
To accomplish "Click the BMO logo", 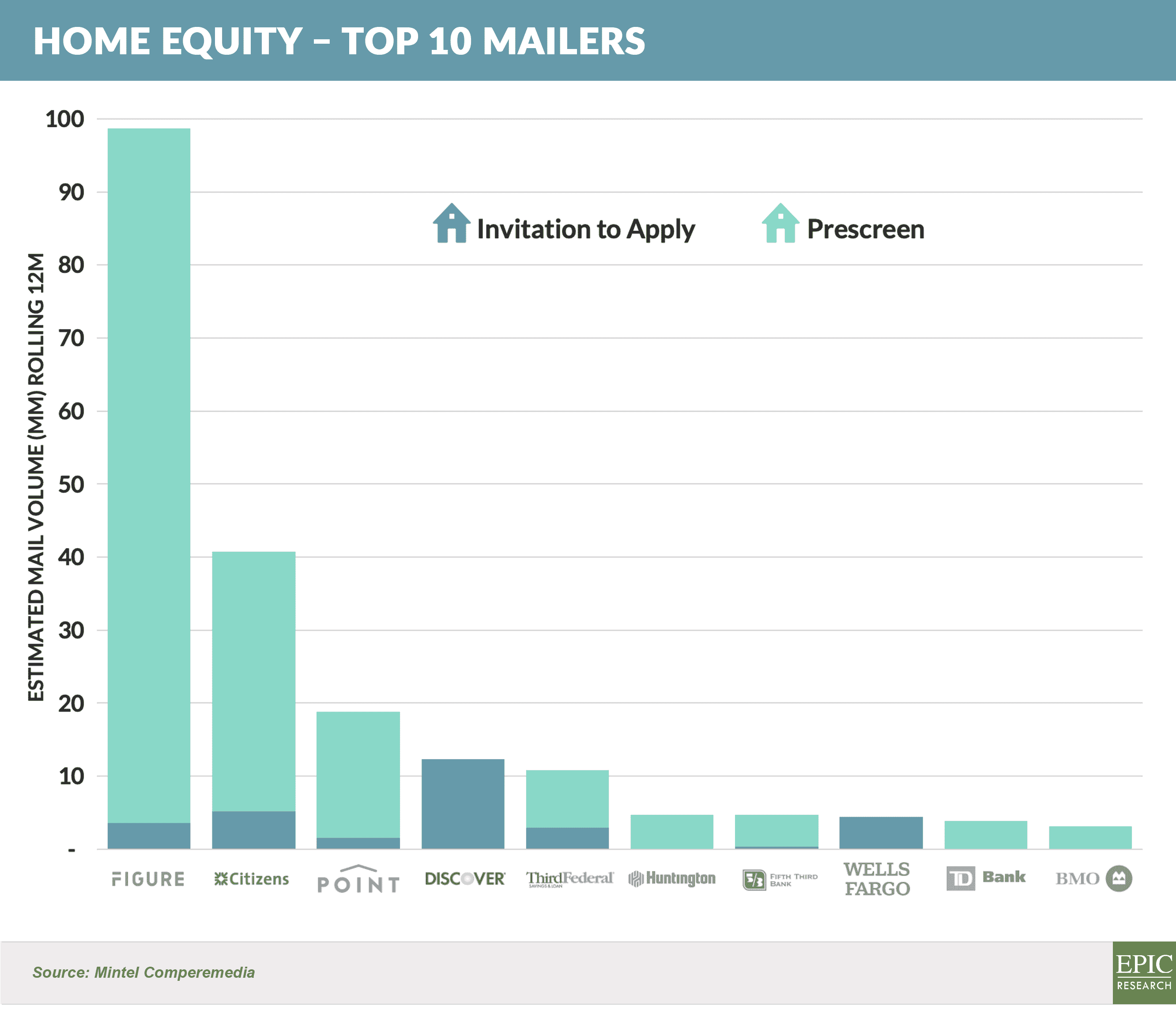I will pos(1094,878).
